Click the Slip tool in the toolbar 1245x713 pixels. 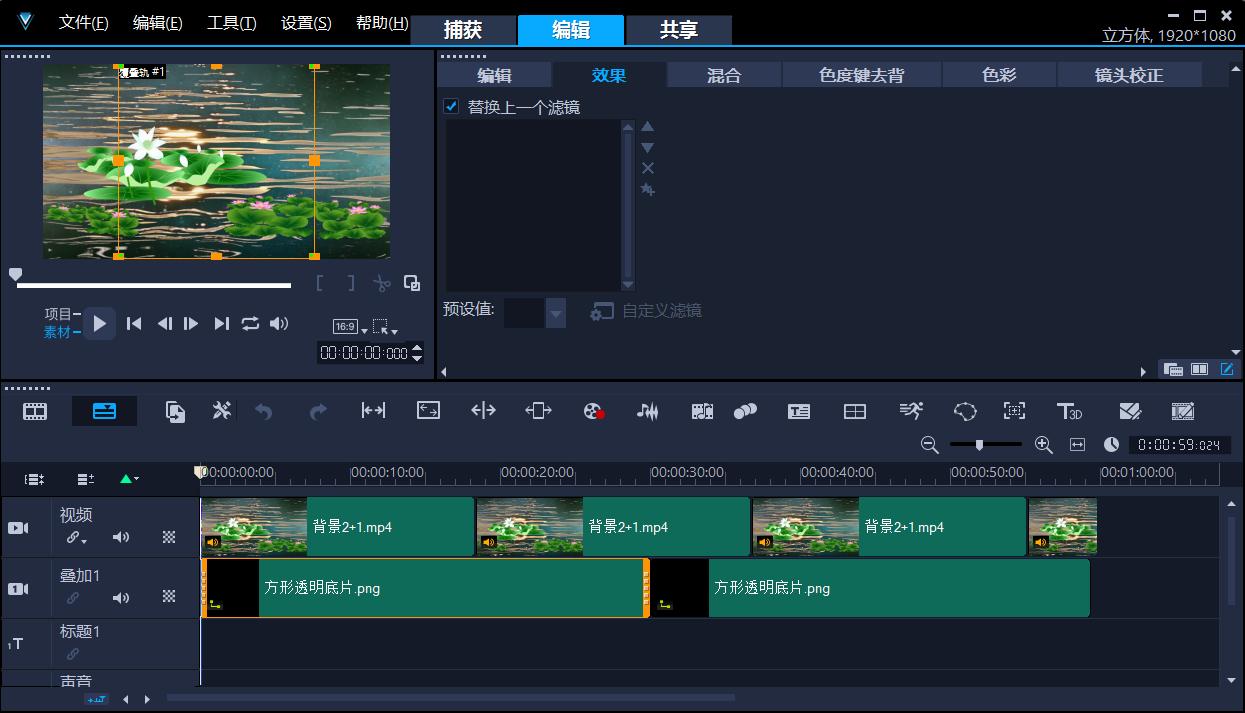pyautogui.click(x=373, y=411)
